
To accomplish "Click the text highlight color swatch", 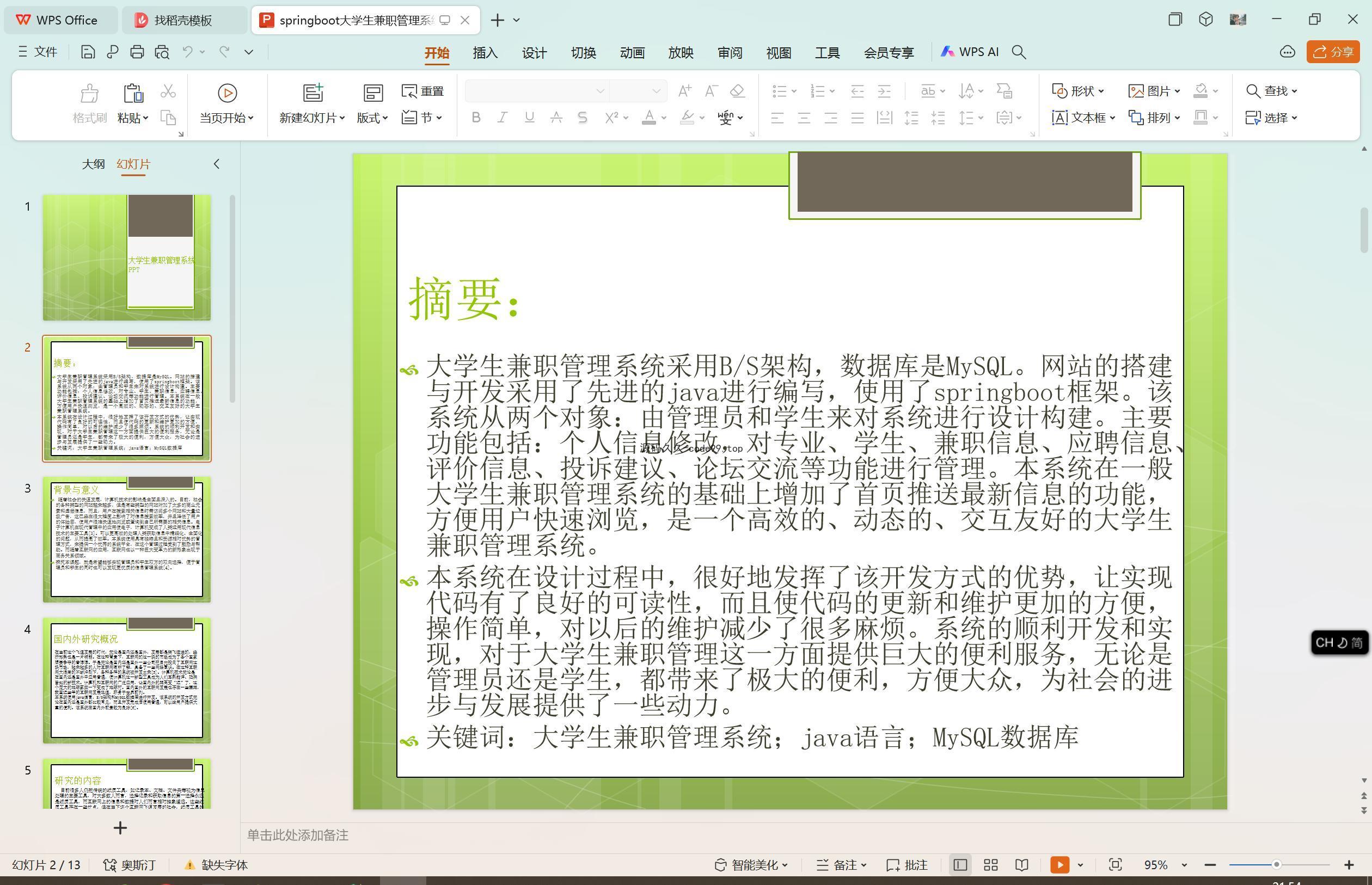I will click(x=687, y=118).
